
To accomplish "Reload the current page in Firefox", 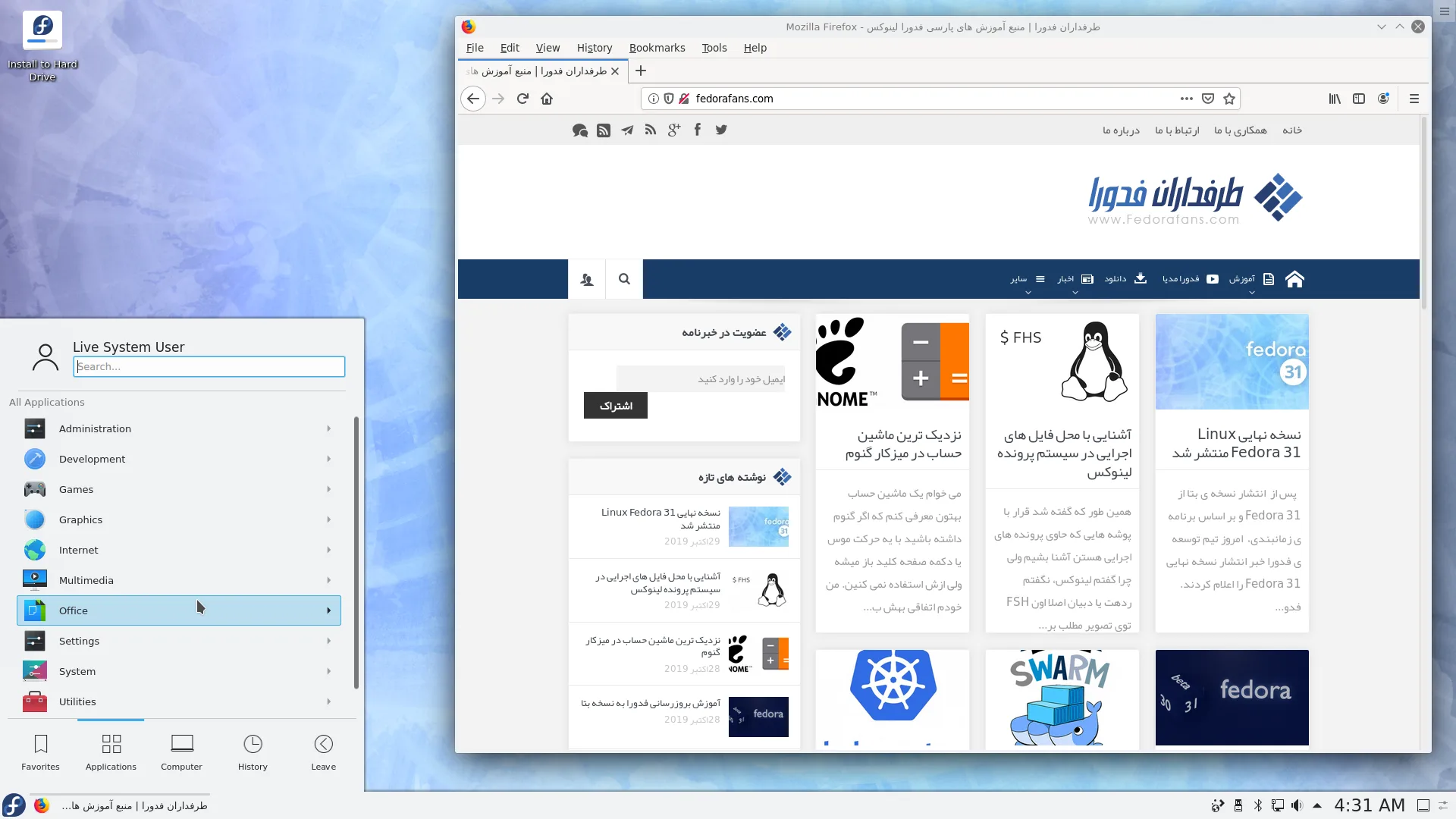I will pyautogui.click(x=522, y=99).
